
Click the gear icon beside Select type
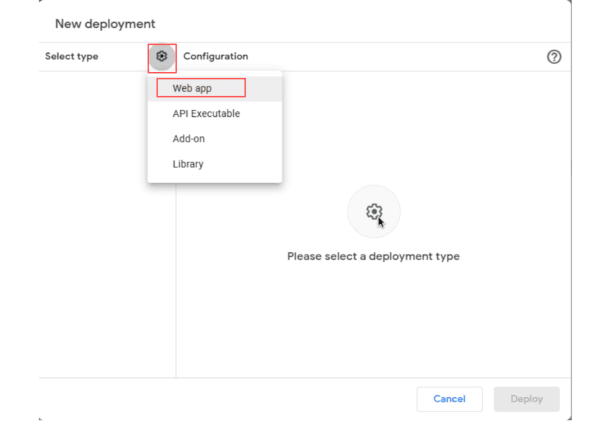pos(162,57)
